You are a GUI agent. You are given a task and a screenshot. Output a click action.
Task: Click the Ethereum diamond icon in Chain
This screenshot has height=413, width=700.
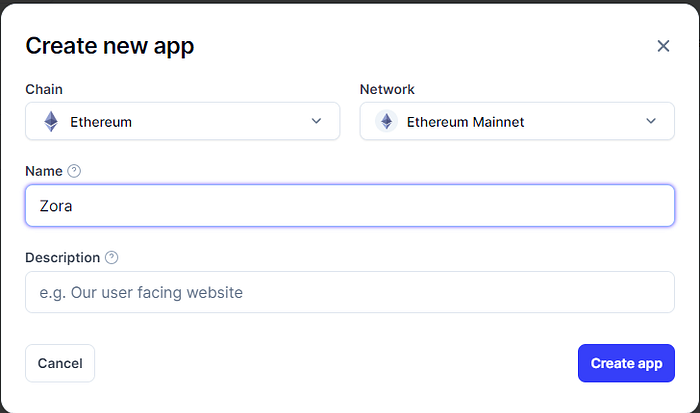[x=51, y=121]
